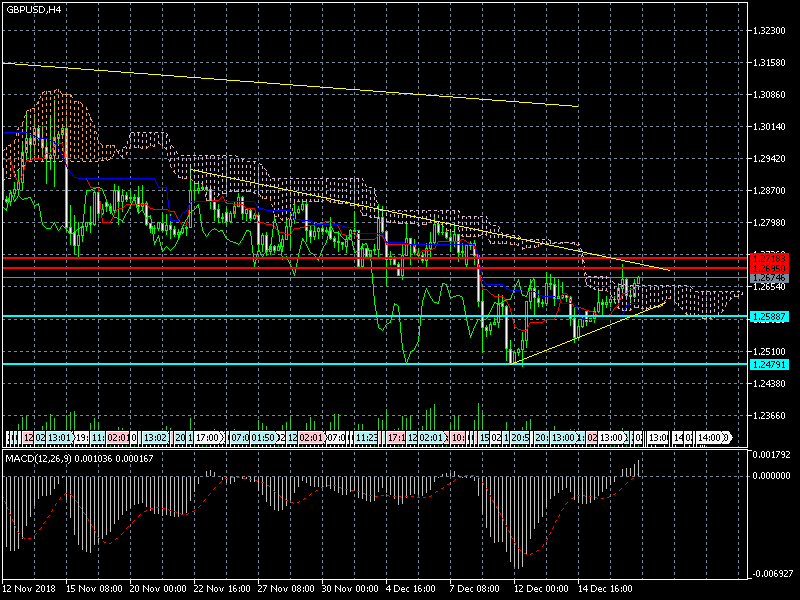800x600 pixels.
Task: Click the cyan 1.24791 price tag
Action: coord(770,364)
